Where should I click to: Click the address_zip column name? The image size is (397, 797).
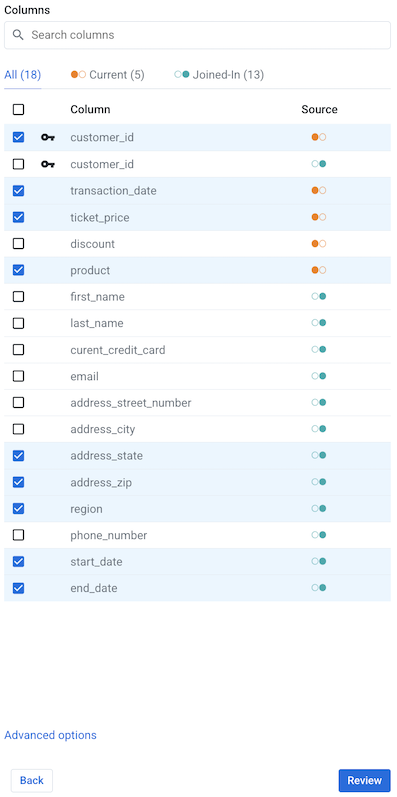[101, 482]
